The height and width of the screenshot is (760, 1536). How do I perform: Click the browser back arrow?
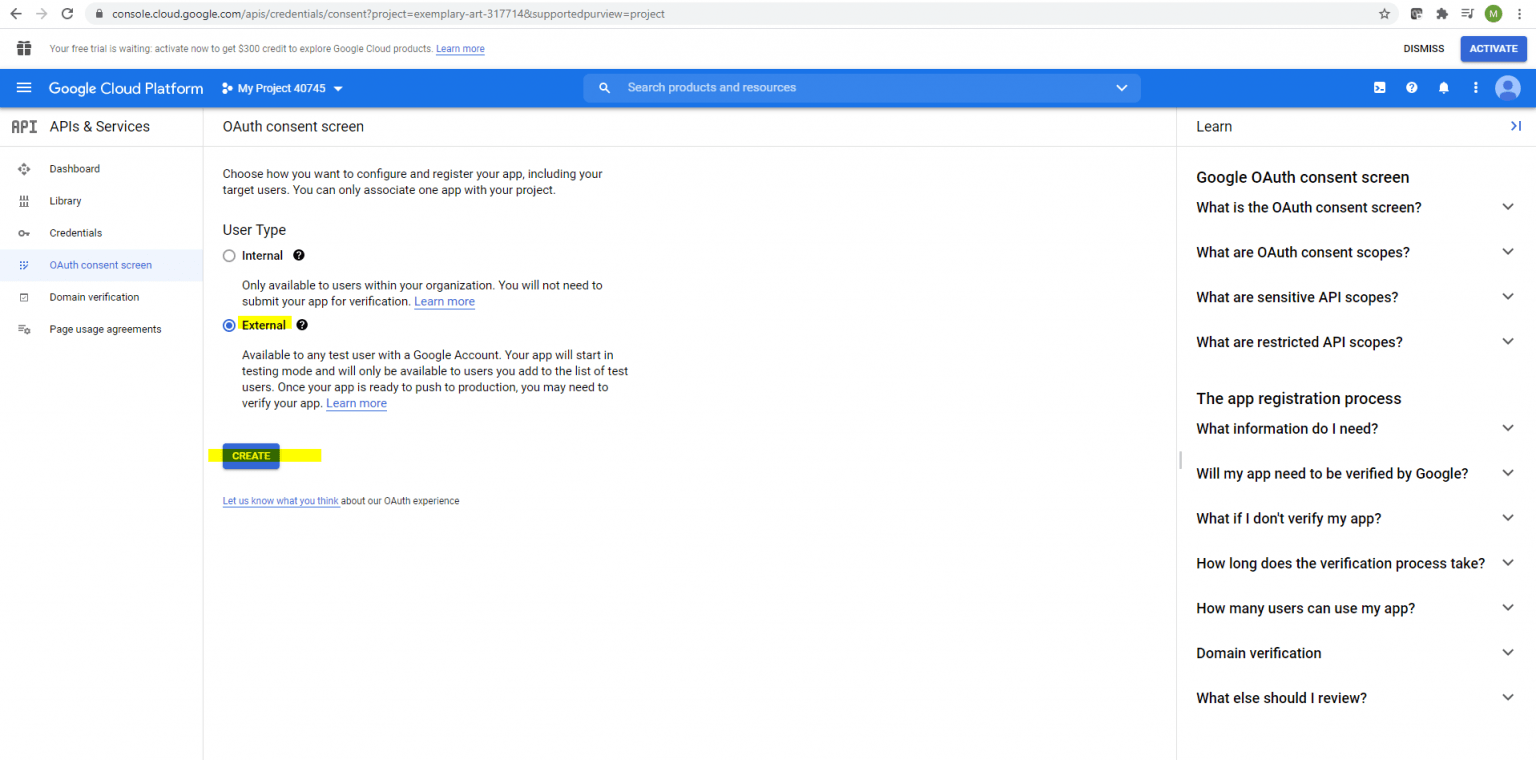(16, 14)
